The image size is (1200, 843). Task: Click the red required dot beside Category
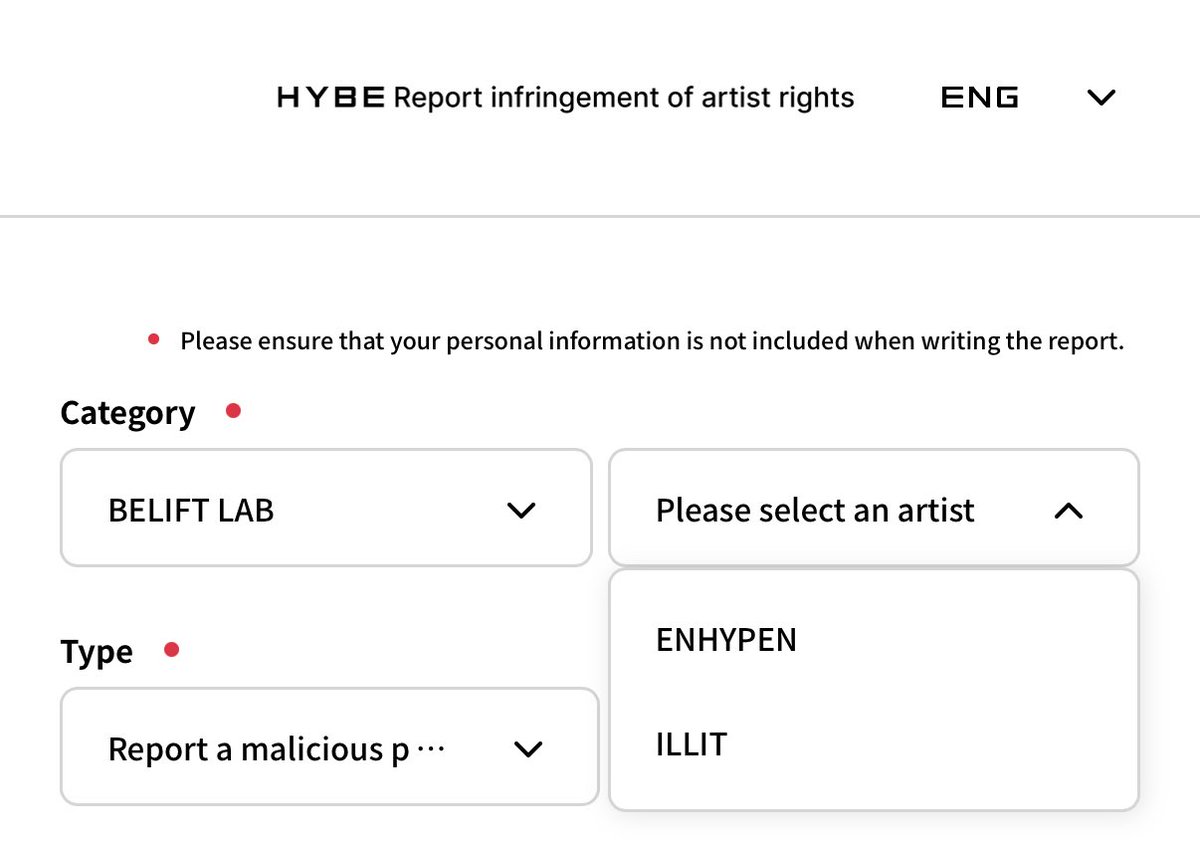[233, 410]
